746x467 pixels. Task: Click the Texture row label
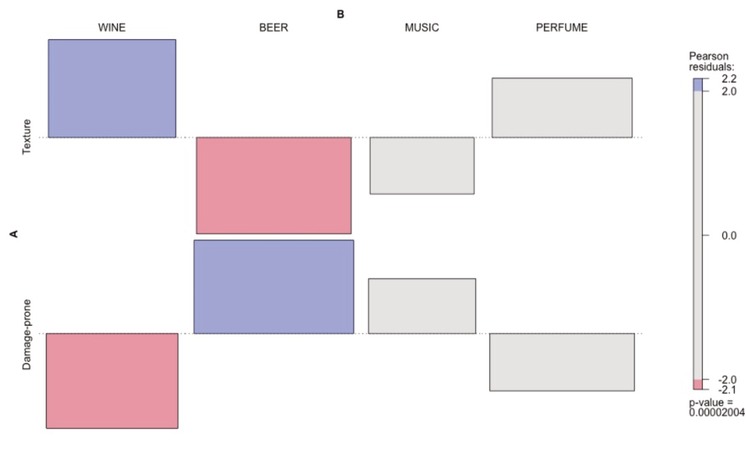pos(28,137)
